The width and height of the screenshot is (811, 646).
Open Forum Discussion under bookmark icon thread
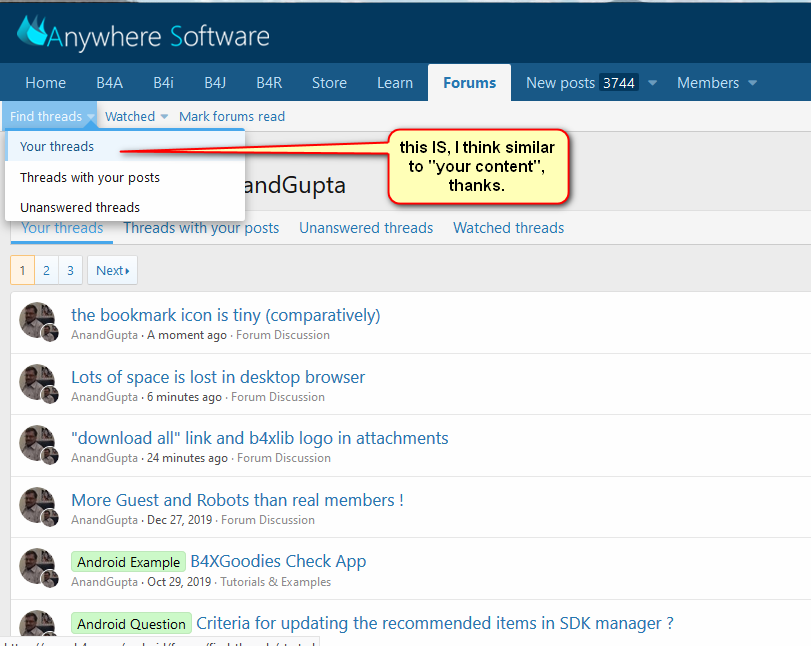pyautogui.click(x=283, y=335)
